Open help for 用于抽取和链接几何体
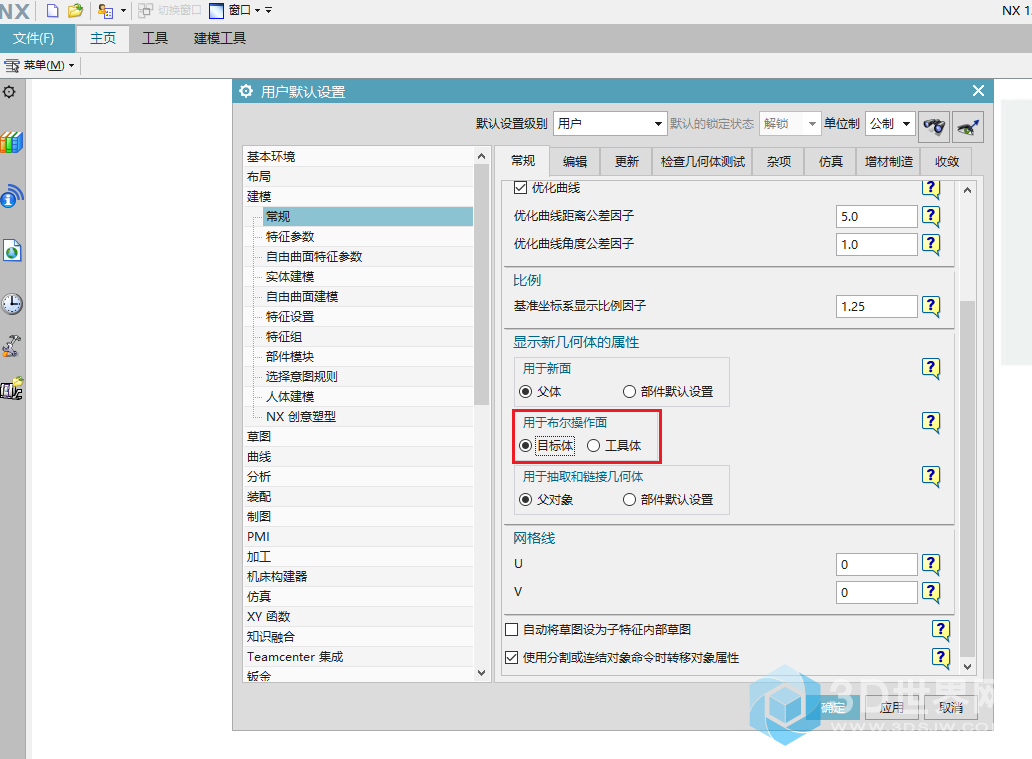The height and width of the screenshot is (759, 1032). [x=931, y=475]
